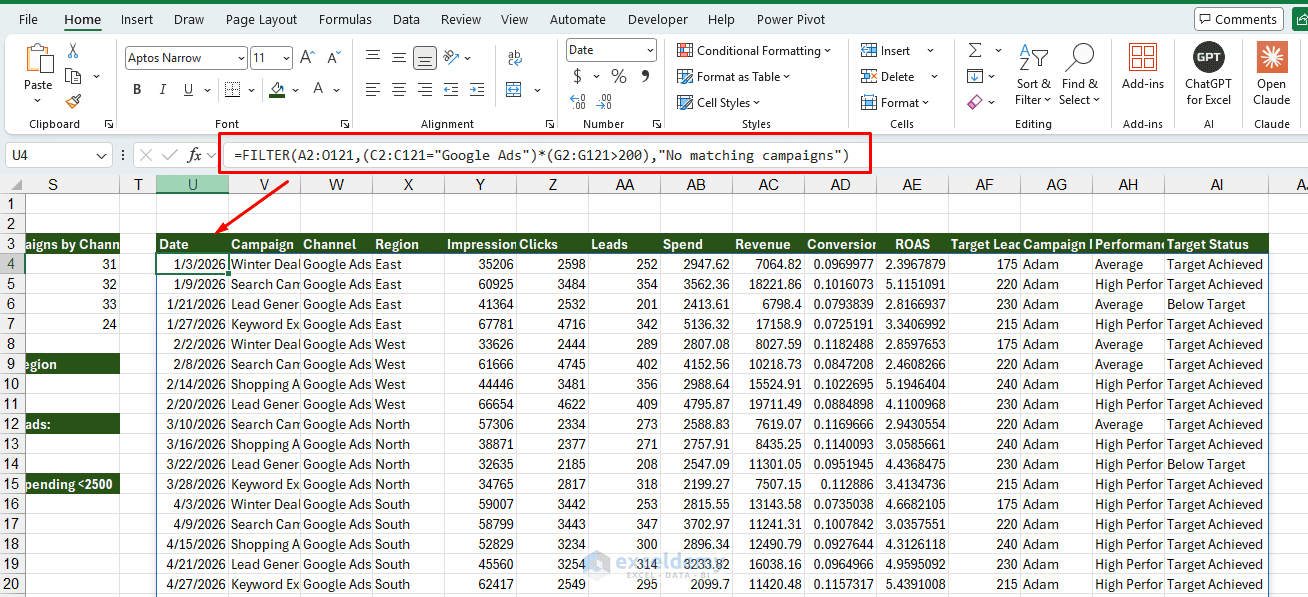Launch ChatGPT for Excel

point(1208,57)
